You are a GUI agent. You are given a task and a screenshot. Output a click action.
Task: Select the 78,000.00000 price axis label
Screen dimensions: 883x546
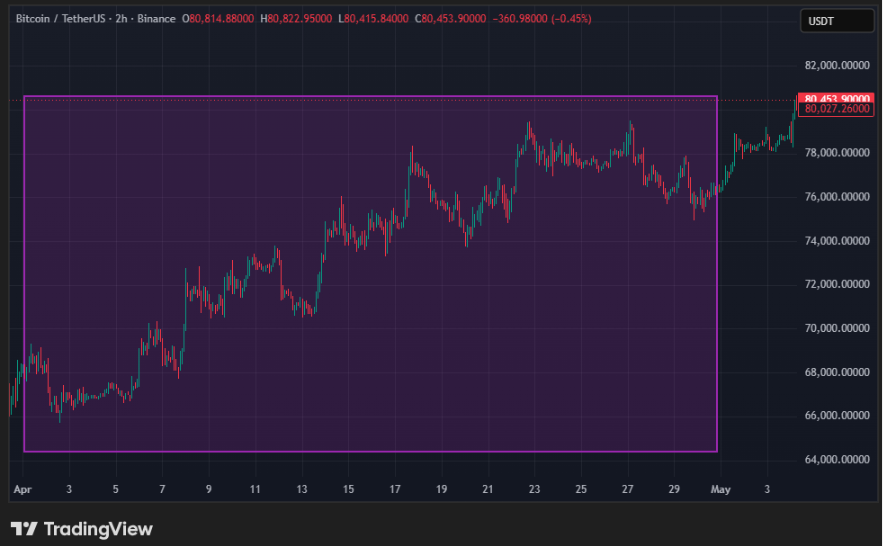point(837,153)
